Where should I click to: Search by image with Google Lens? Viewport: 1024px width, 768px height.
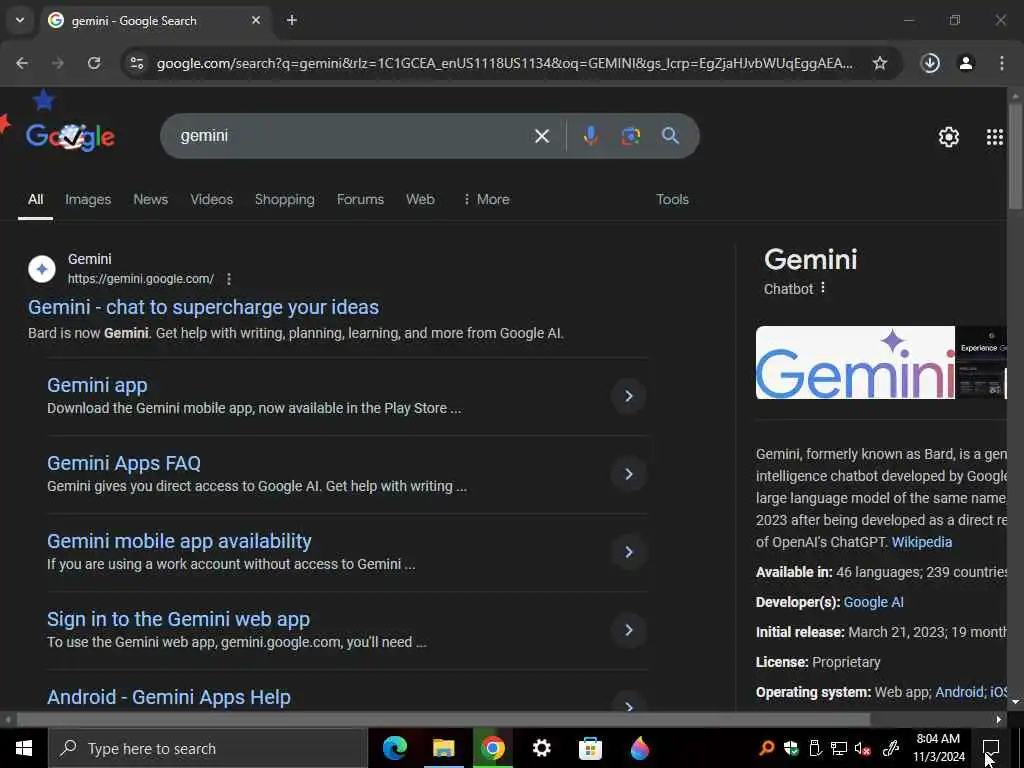(630, 136)
